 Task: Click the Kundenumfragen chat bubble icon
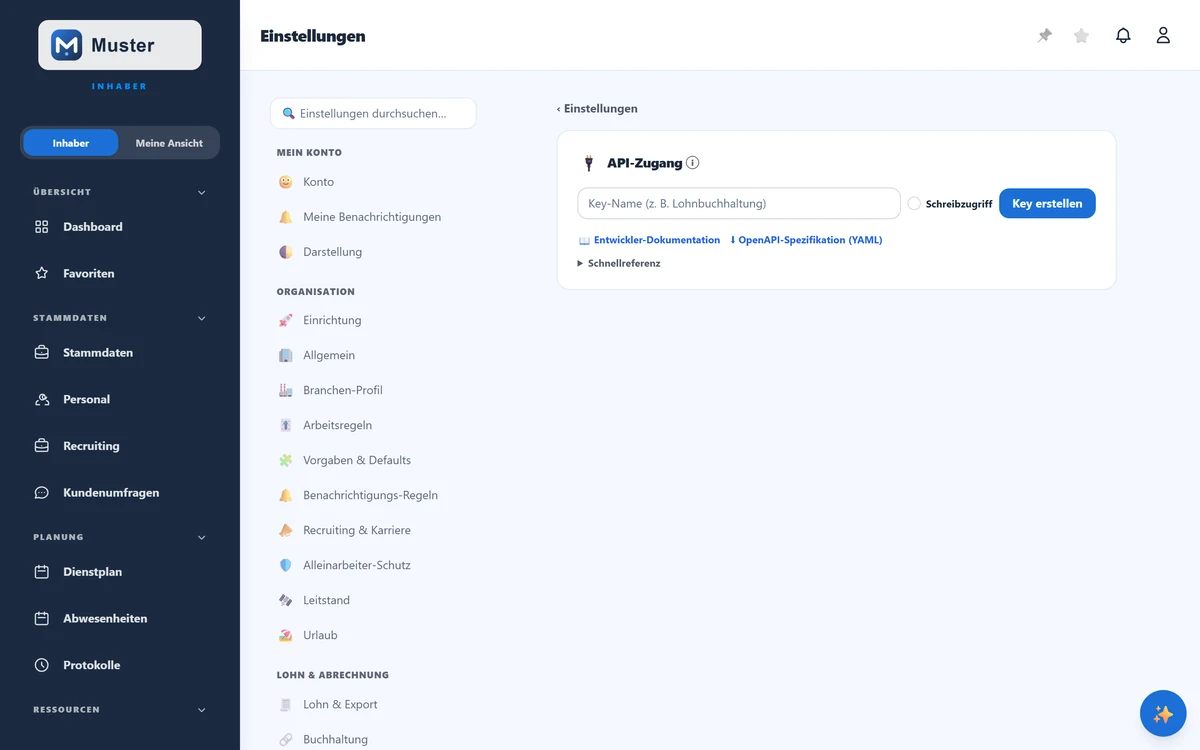[42, 493]
